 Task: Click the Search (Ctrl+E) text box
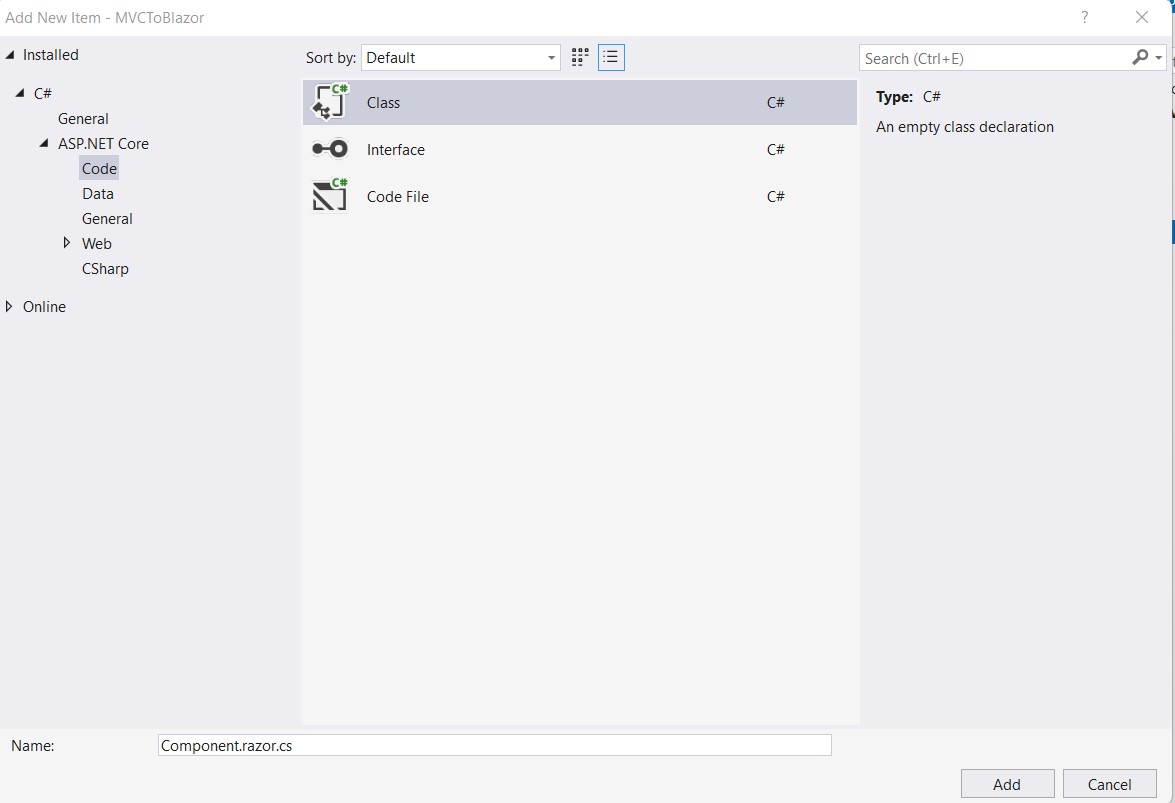click(x=990, y=58)
